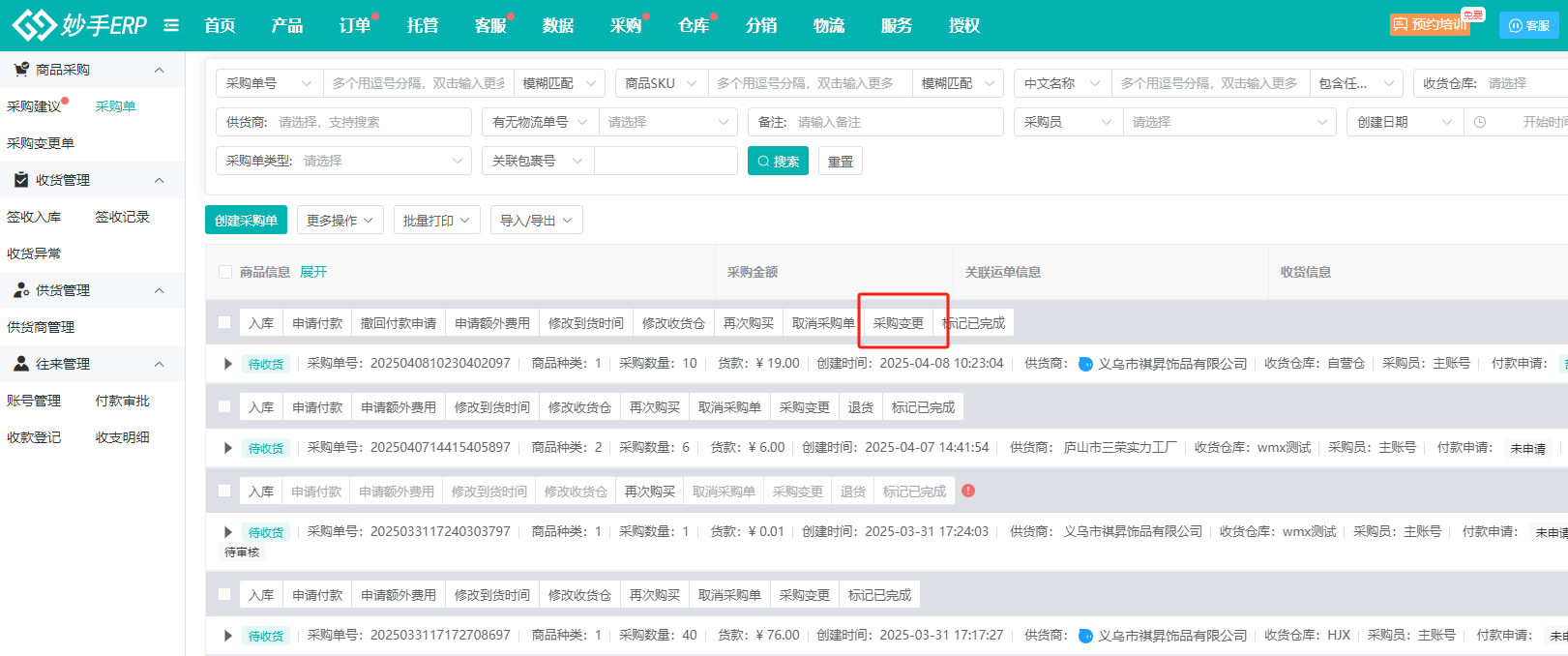Image resolution: width=1568 pixels, height=656 pixels.
Task: Tick the select-all 商品信息 checkbox
Action: tap(225, 272)
